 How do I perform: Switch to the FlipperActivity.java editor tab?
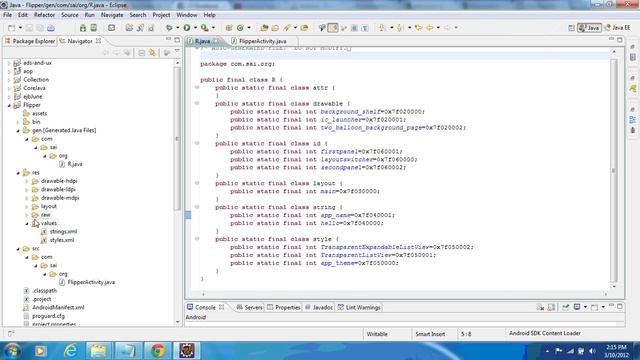[x=259, y=41]
